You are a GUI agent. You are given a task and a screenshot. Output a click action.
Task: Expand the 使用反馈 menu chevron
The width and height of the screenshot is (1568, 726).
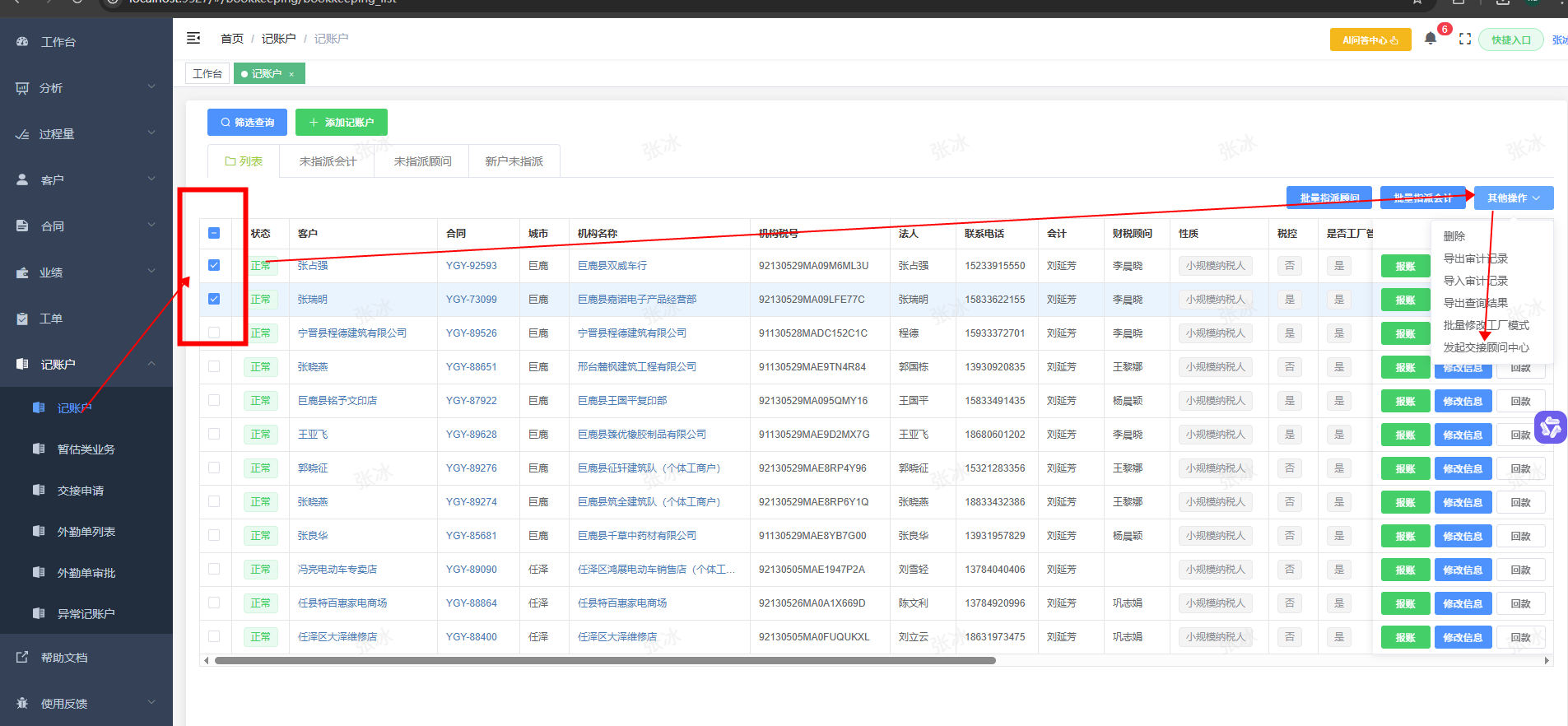tap(151, 702)
